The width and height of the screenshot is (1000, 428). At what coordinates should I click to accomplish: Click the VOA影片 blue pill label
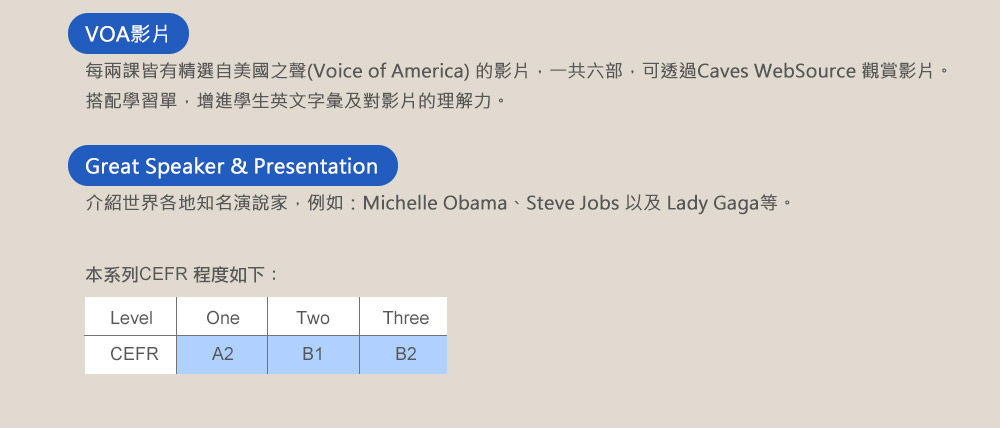click(x=128, y=33)
